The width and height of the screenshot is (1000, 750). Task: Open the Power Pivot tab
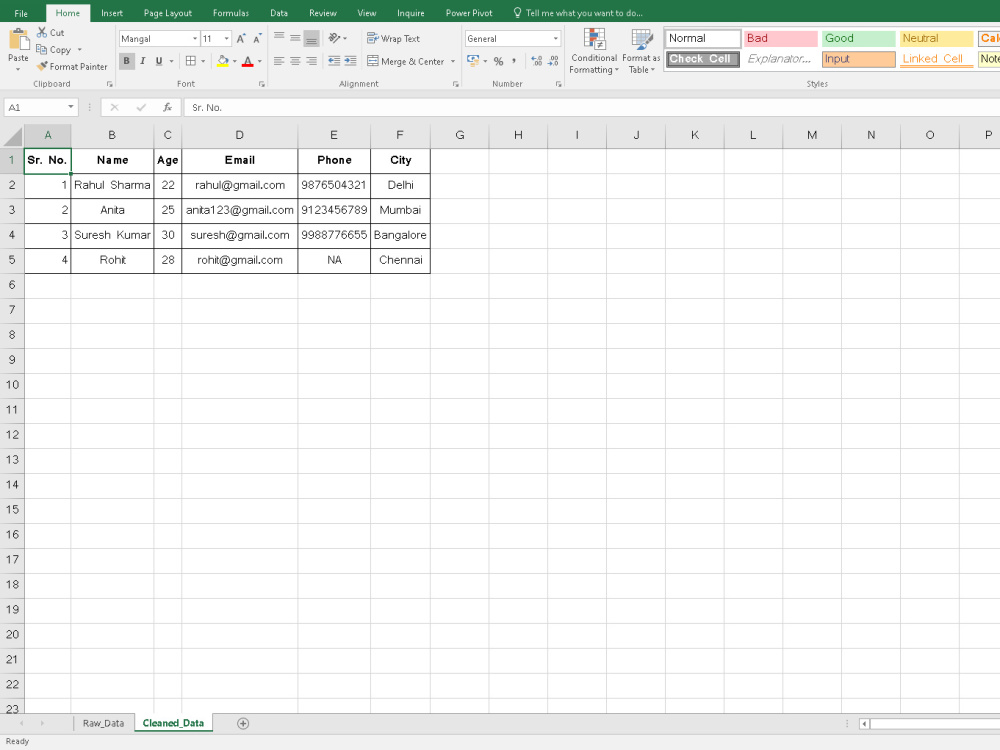[x=469, y=13]
